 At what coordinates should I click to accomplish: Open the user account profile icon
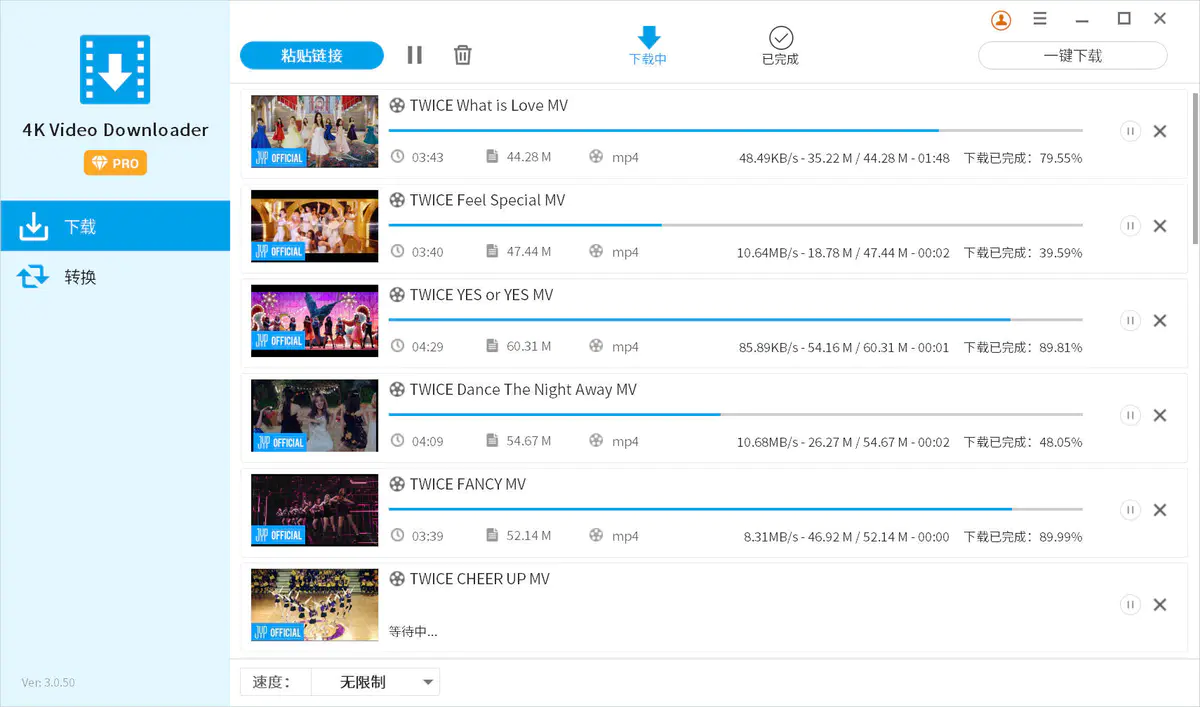click(1000, 20)
